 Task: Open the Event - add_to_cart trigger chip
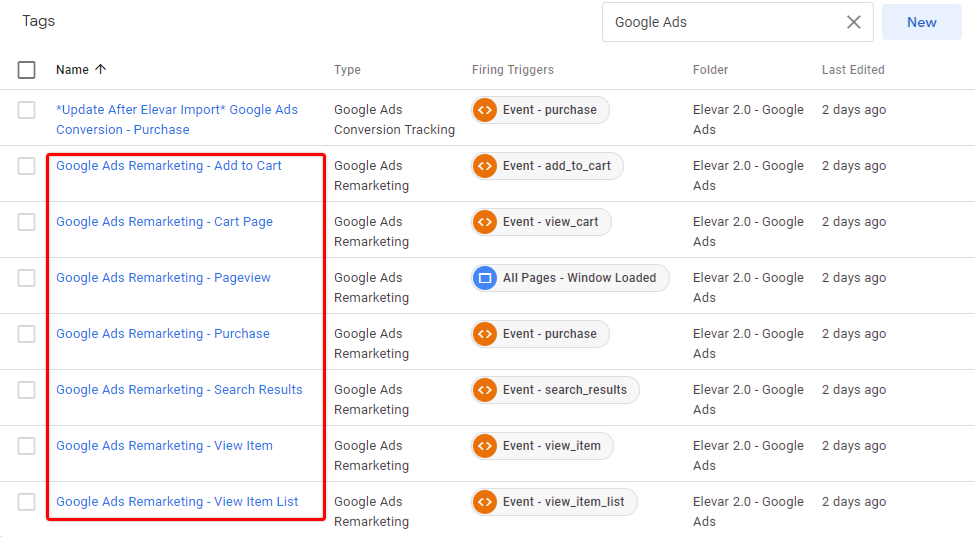(x=547, y=166)
